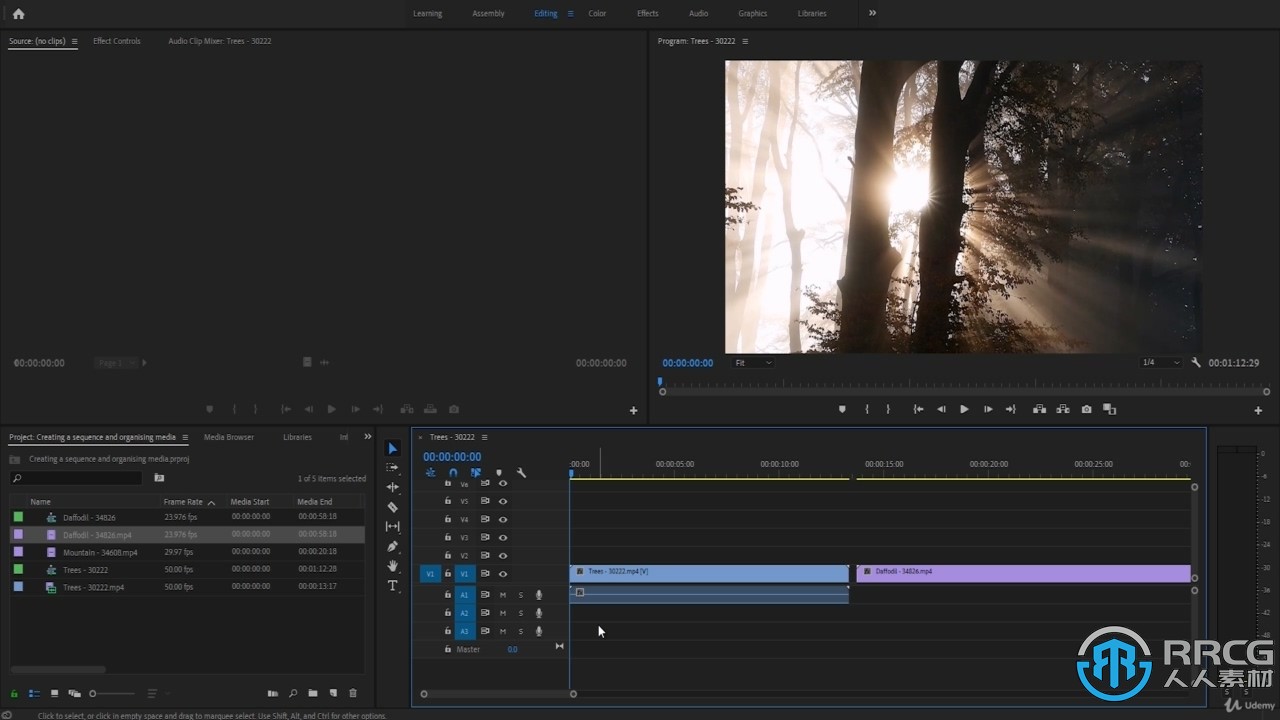This screenshot has width=1280, height=720.
Task: Sort by Frame Rate column header
Action: (x=183, y=502)
